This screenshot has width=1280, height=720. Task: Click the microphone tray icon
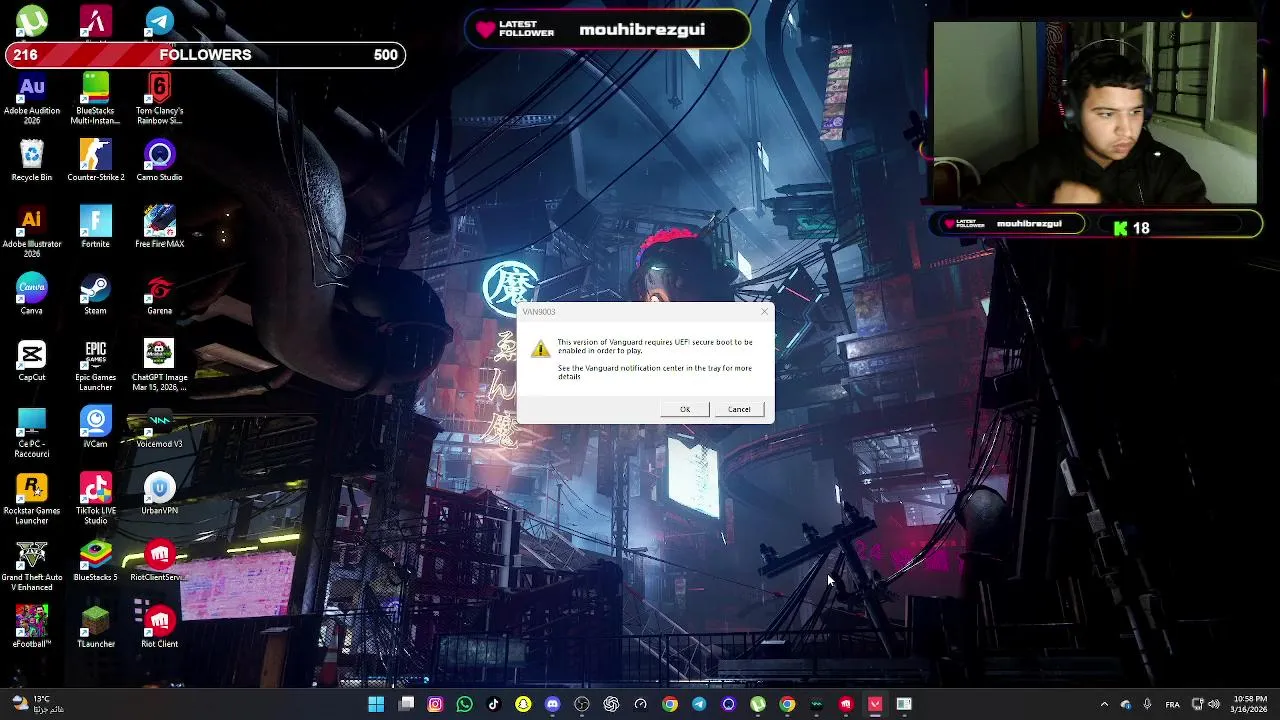1147,704
